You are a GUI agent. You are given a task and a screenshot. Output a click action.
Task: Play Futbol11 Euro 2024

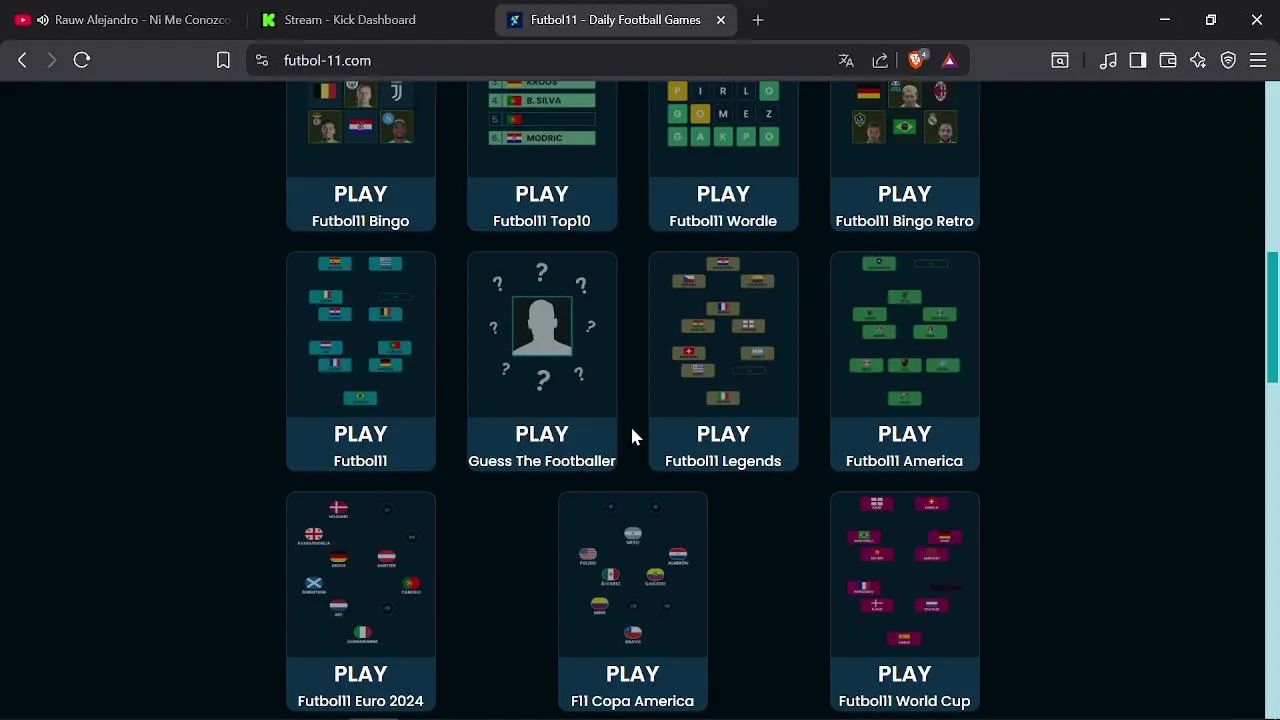(360, 685)
